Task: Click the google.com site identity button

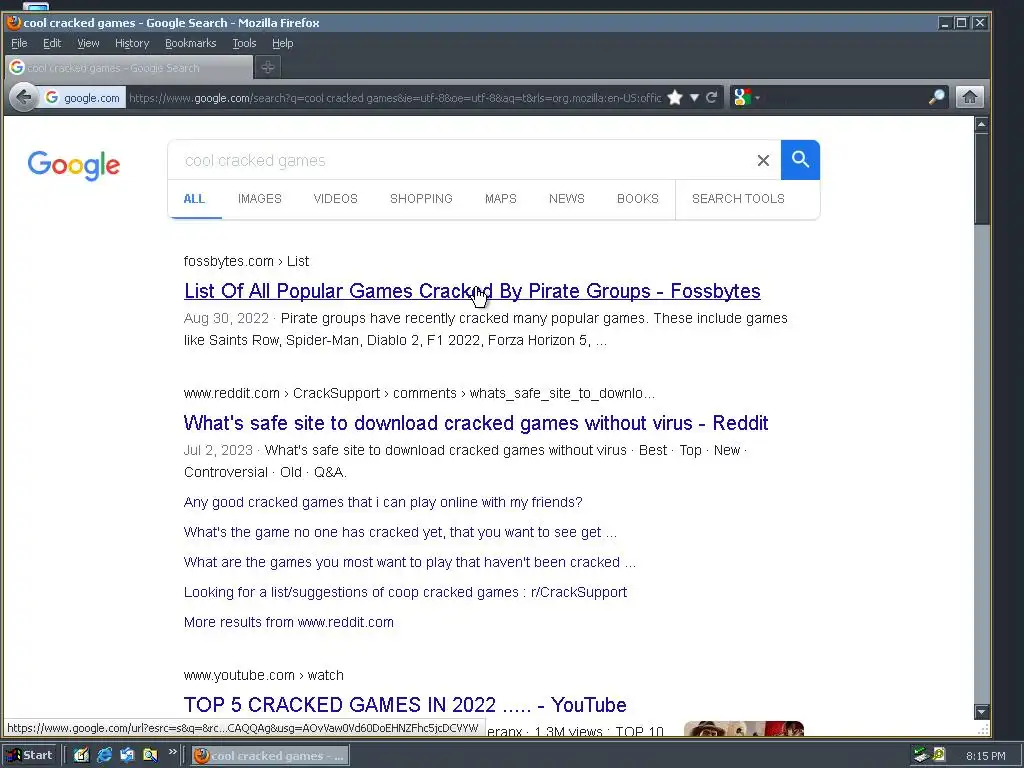Action: [82, 98]
